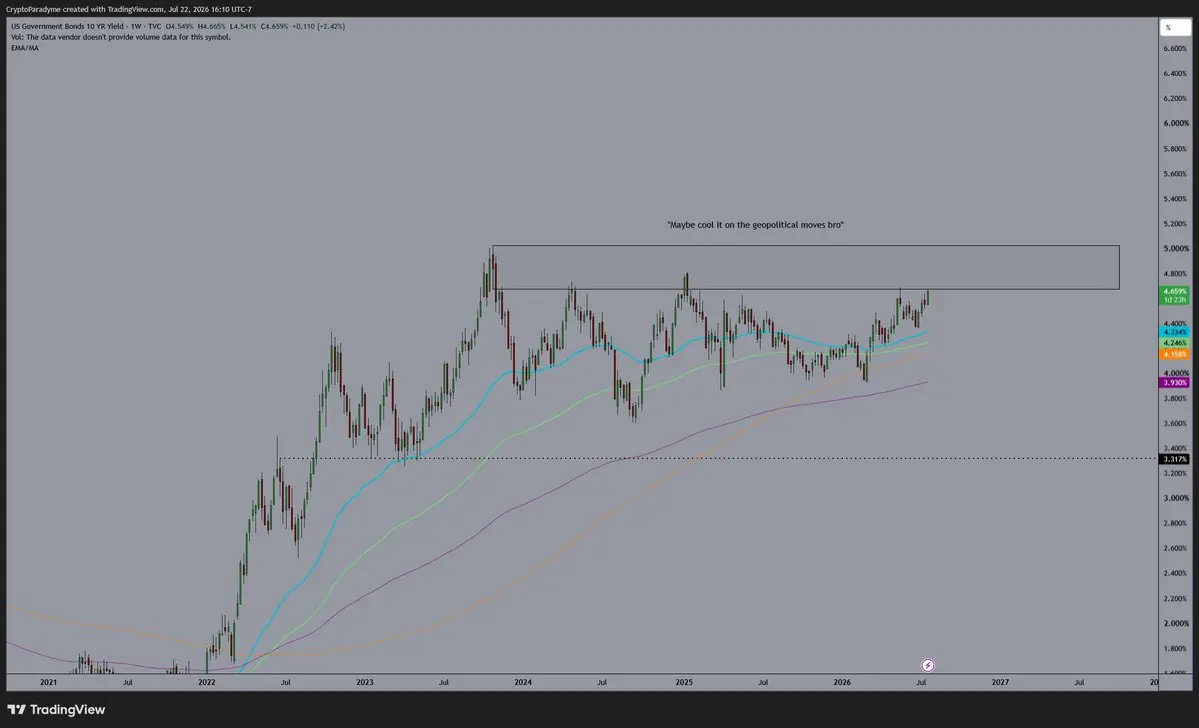
Task: Click the 5.200% price axis label
Action: click(1176, 224)
